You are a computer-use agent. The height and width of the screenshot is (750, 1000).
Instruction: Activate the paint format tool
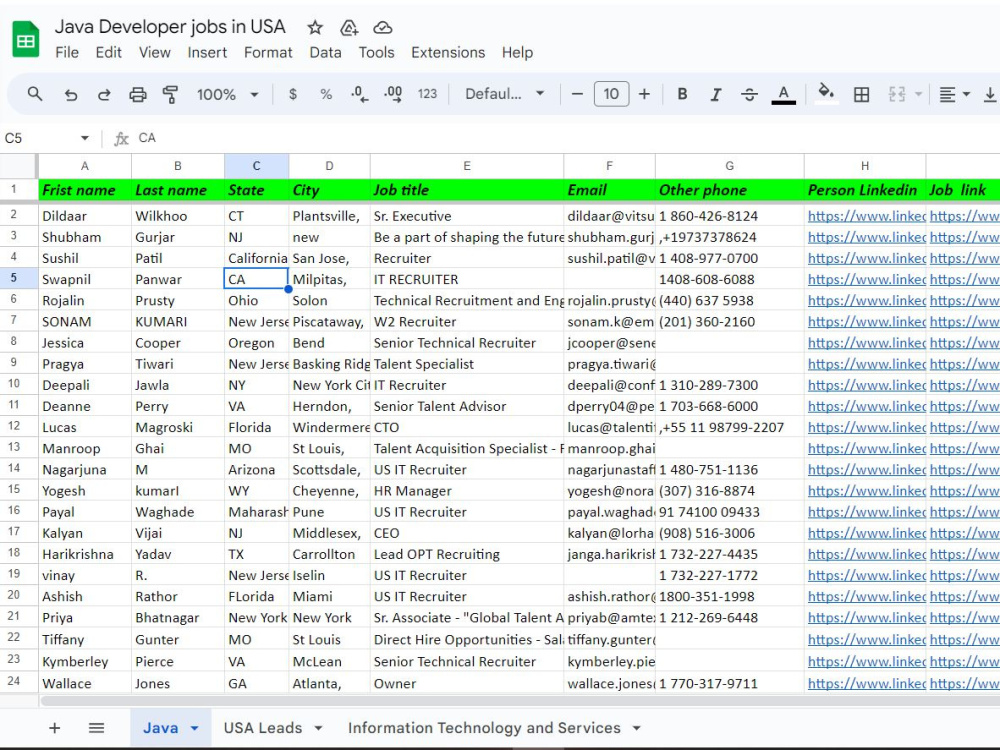(x=170, y=94)
